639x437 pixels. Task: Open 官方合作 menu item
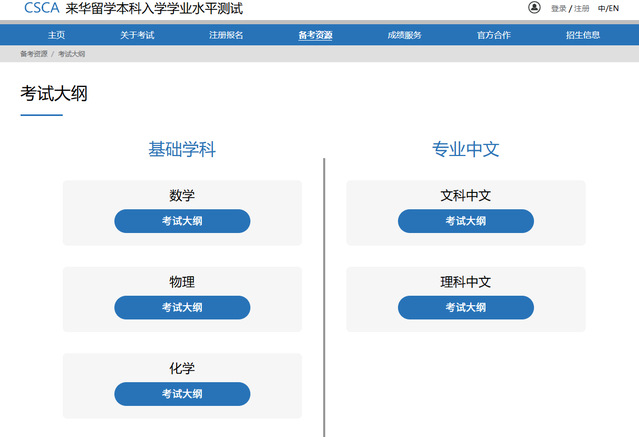click(493, 35)
